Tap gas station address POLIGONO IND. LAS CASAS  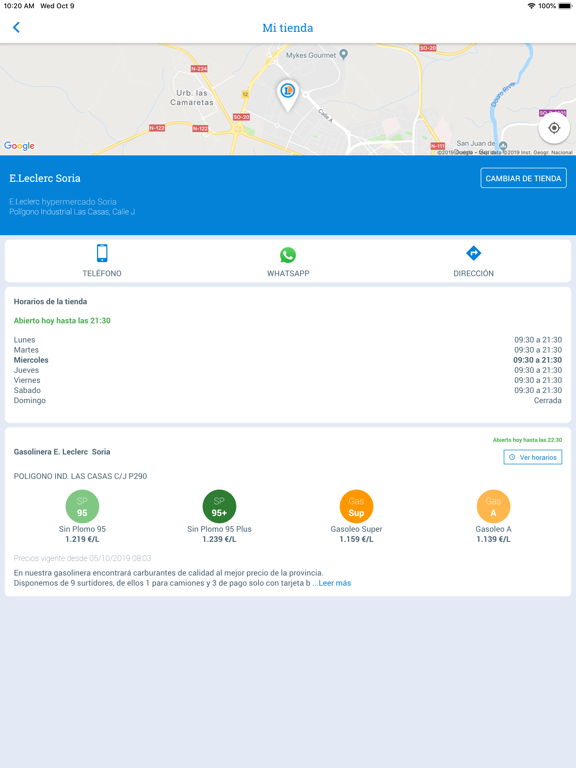[x=80, y=476]
